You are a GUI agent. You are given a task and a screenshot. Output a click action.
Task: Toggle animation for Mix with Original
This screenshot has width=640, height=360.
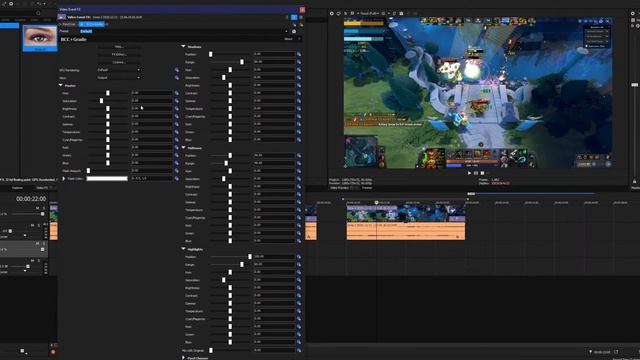[x=299, y=350]
